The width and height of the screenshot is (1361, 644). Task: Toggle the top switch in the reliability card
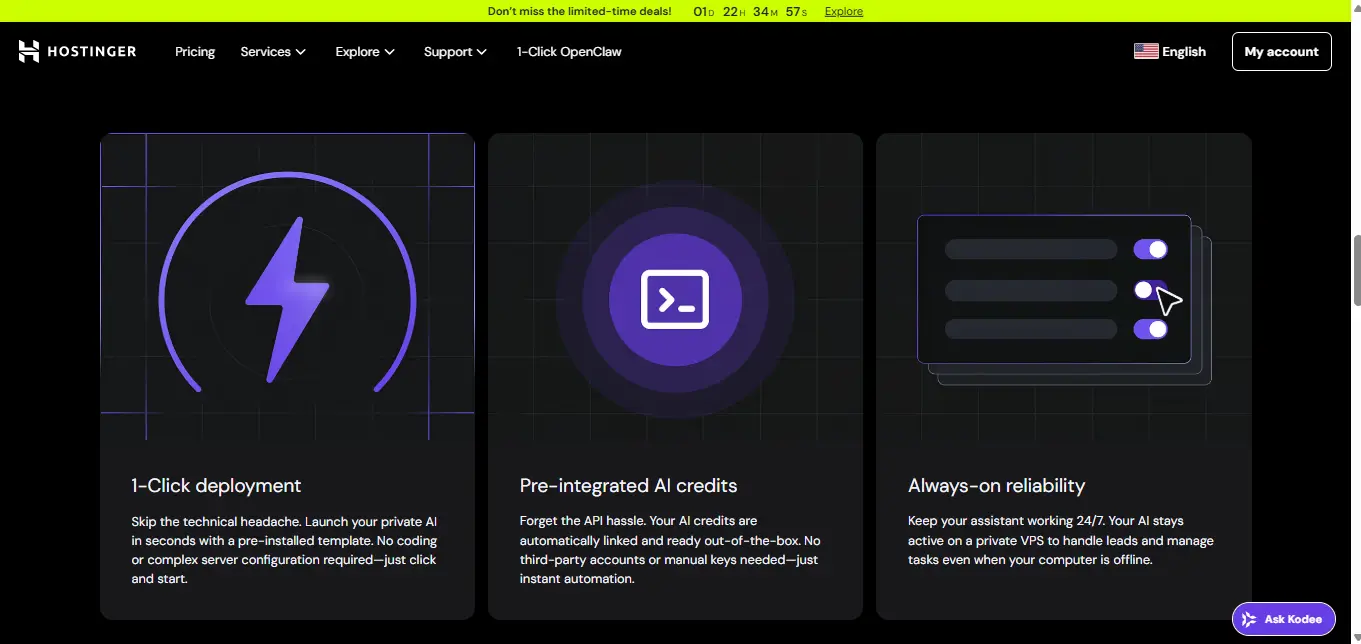(1150, 249)
